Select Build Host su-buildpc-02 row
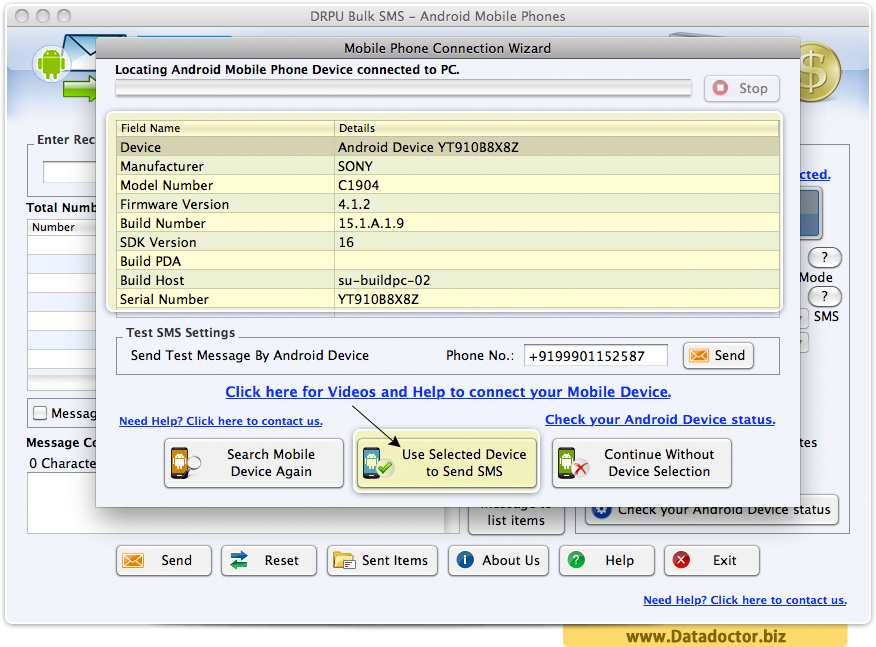The height and width of the screenshot is (647, 876). [447, 280]
